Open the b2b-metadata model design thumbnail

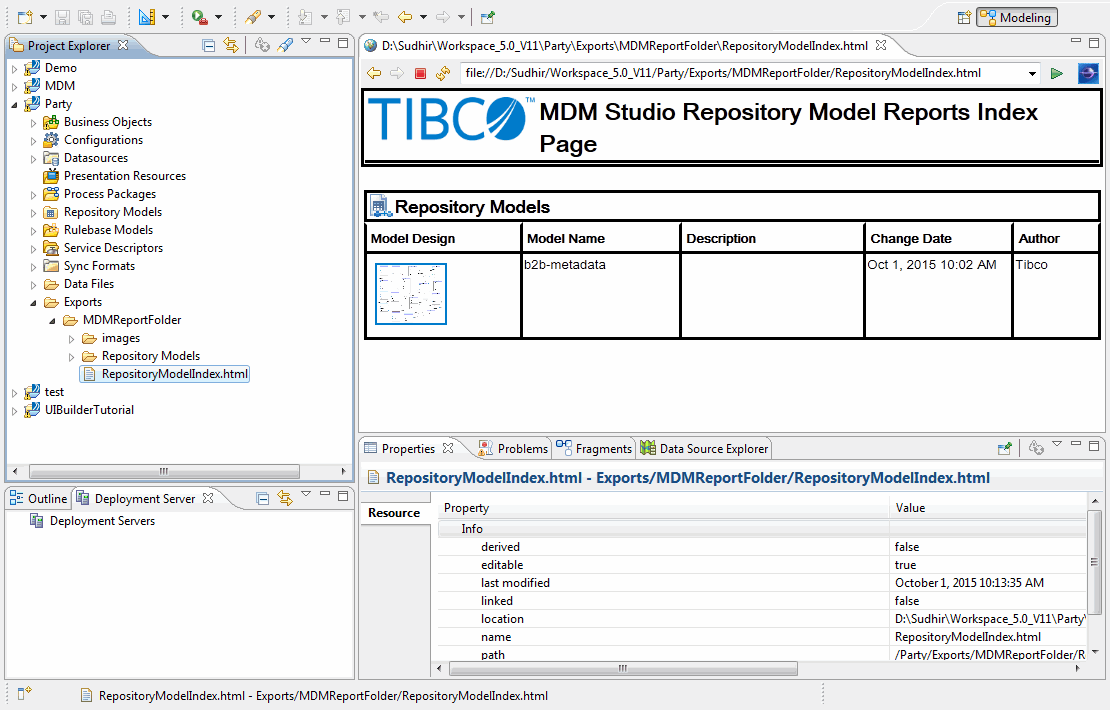(x=411, y=294)
